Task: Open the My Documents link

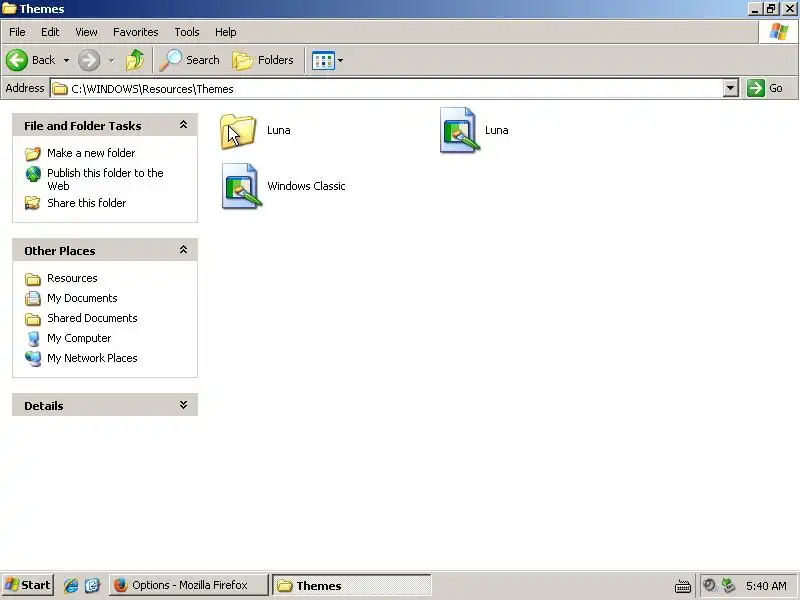Action: (82, 298)
